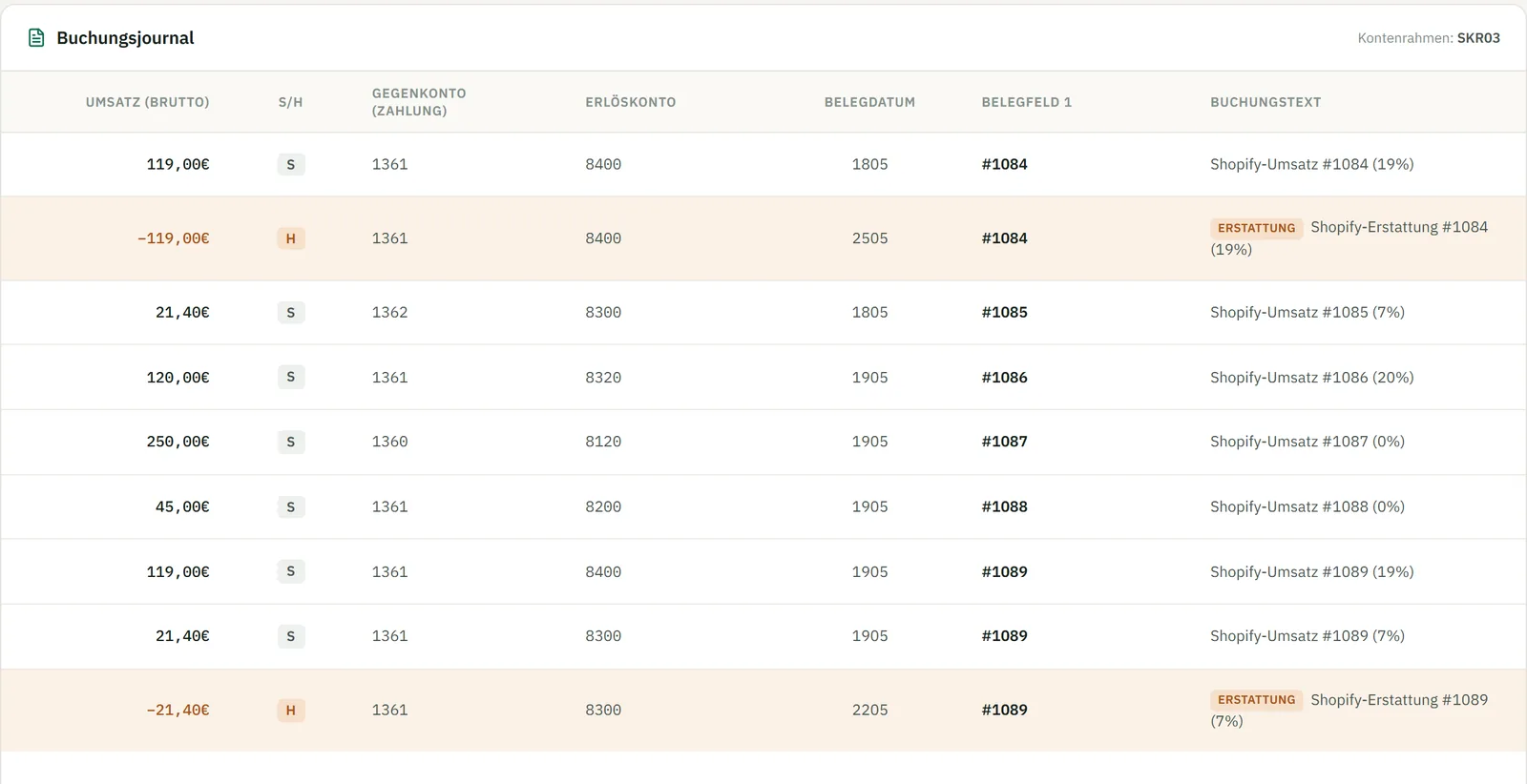Select the -21,40€ refund amount
Screen dimensions: 1527x784
pos(178,710)
